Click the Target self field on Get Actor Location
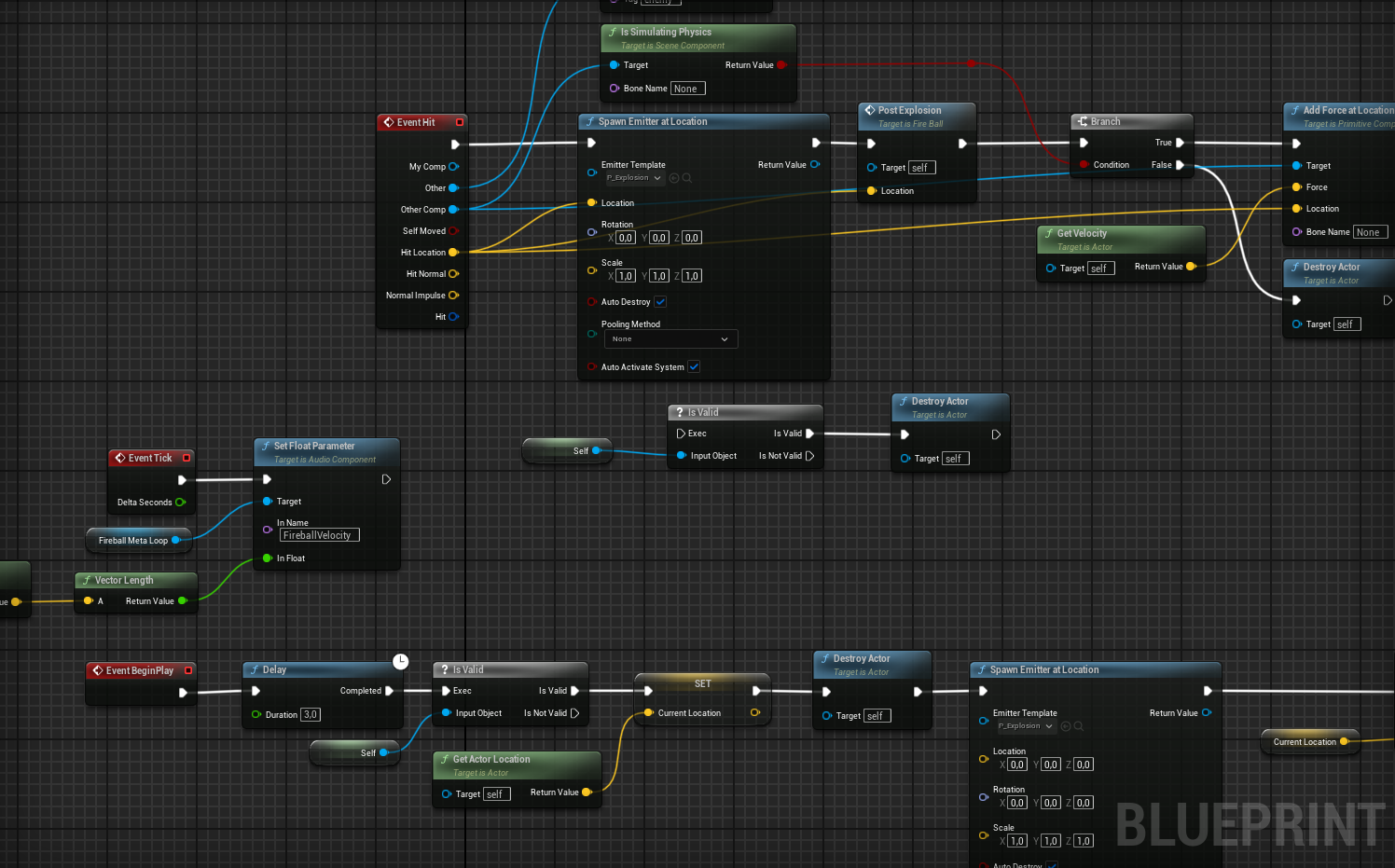Viewport: 1395px width, 868px height. tap(497, 794)
